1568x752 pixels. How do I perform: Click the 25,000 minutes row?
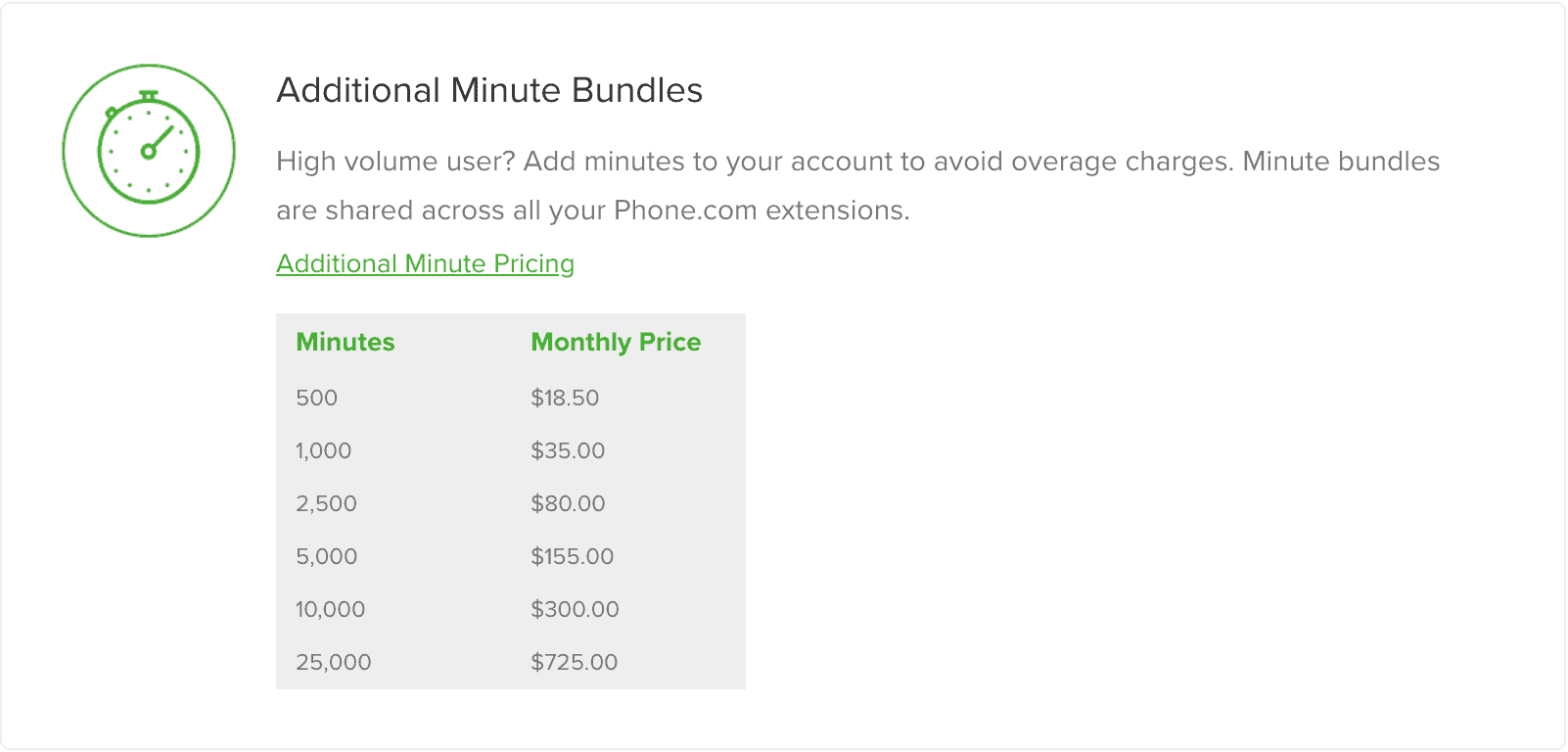(x=333, y=661)
